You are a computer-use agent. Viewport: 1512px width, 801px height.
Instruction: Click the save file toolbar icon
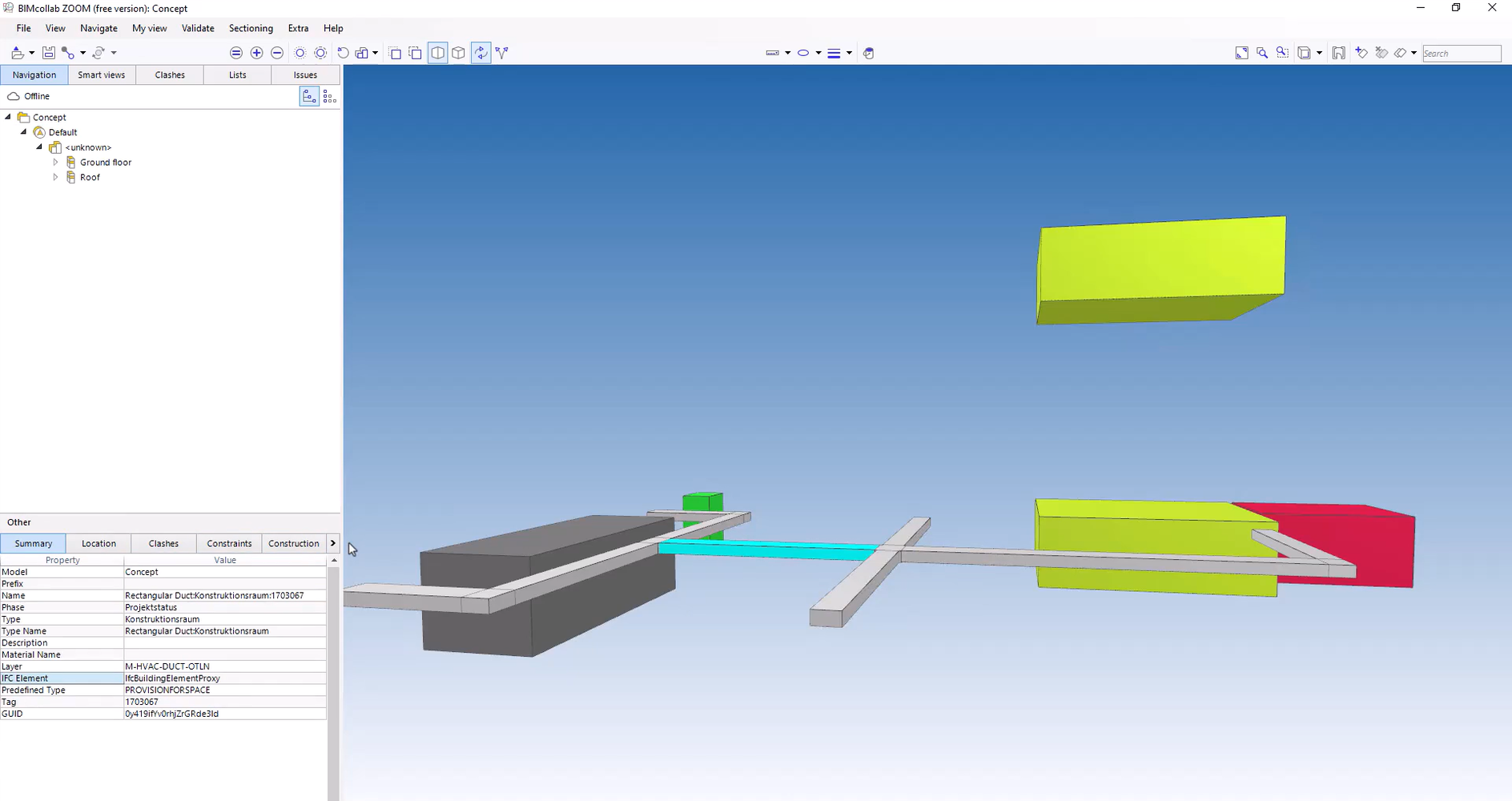pyautogui.click(x=49, y=53)
